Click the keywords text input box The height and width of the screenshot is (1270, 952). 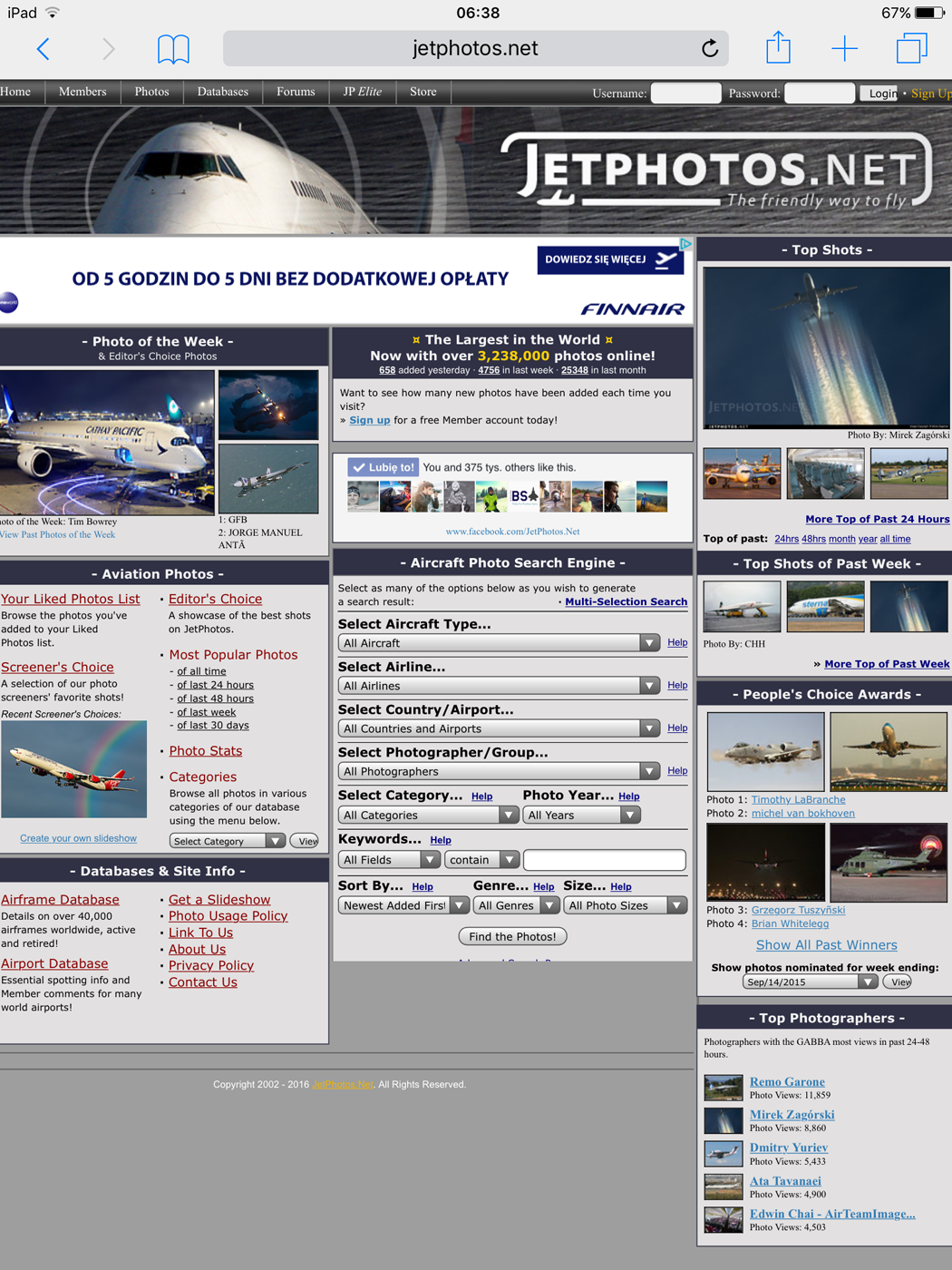pyautogui.click(x=605, y=860)
